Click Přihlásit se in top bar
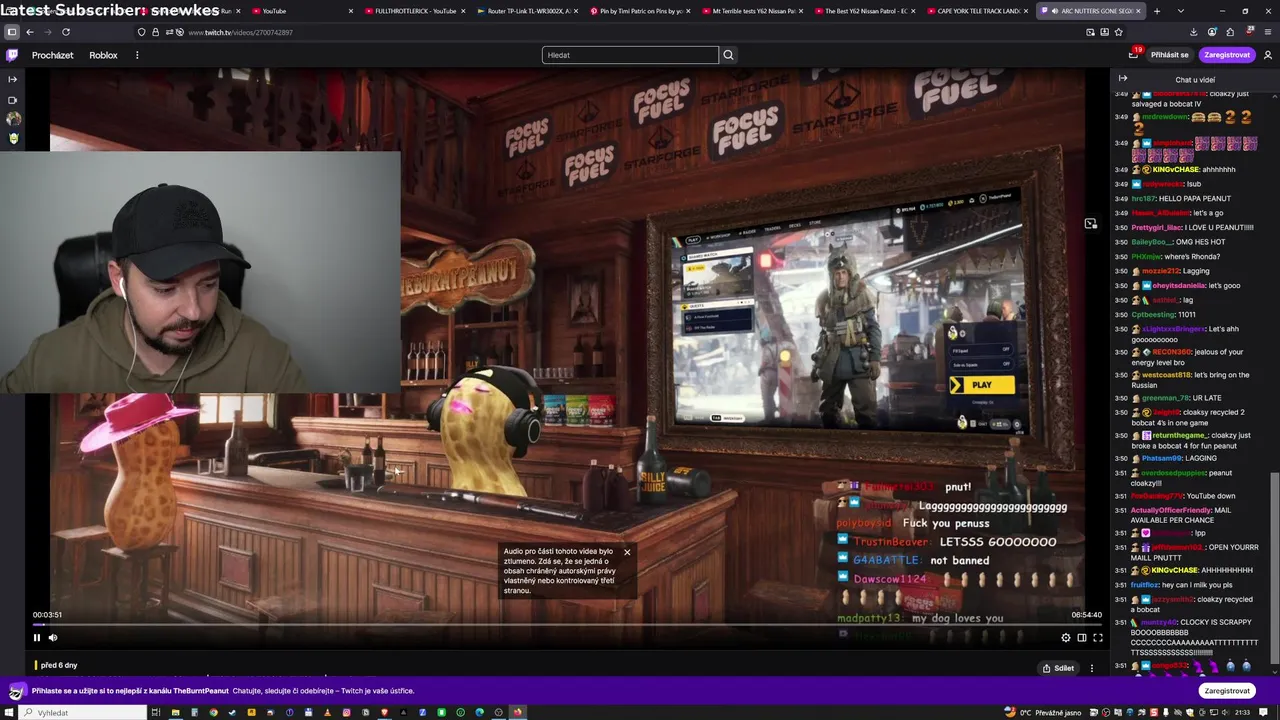Image resolution: width=1280 pixels, height=720 pixels. (x=1170, y=55)
